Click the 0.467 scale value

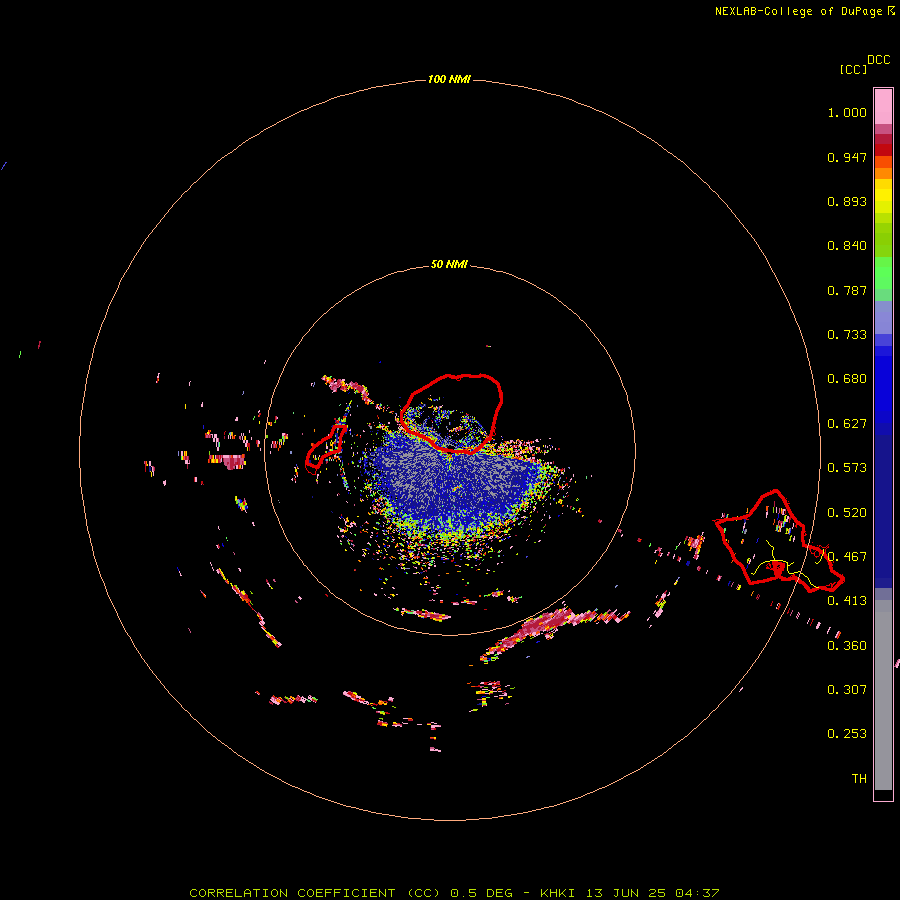[847, 557]
